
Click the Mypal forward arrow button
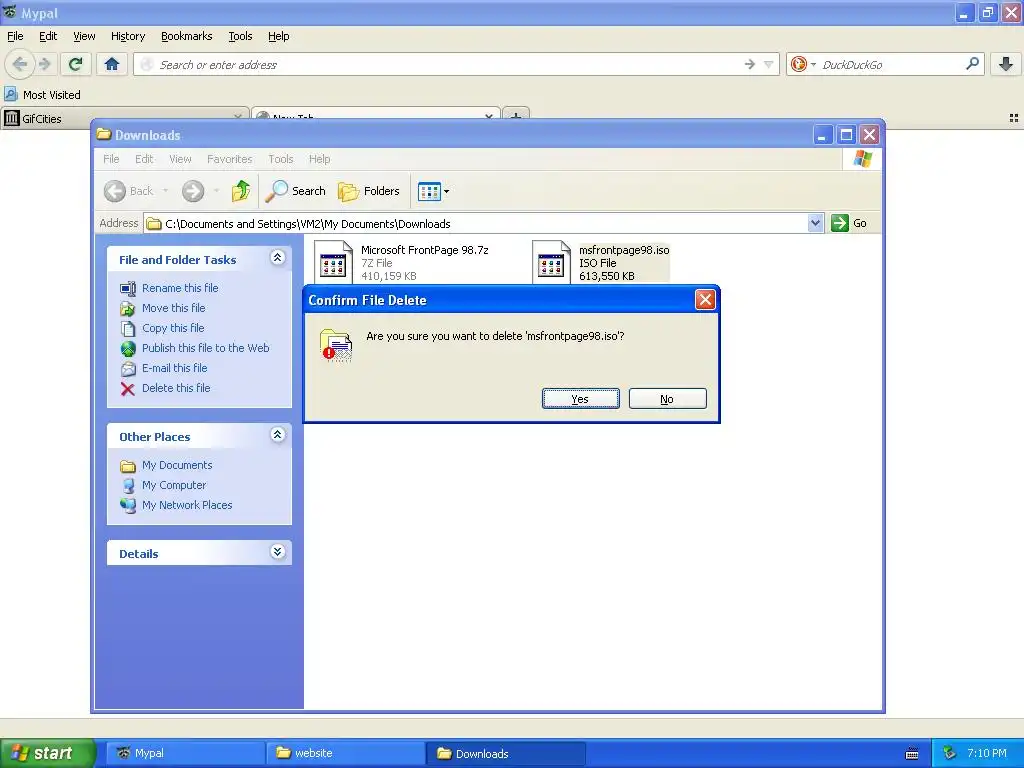(45, 64)
